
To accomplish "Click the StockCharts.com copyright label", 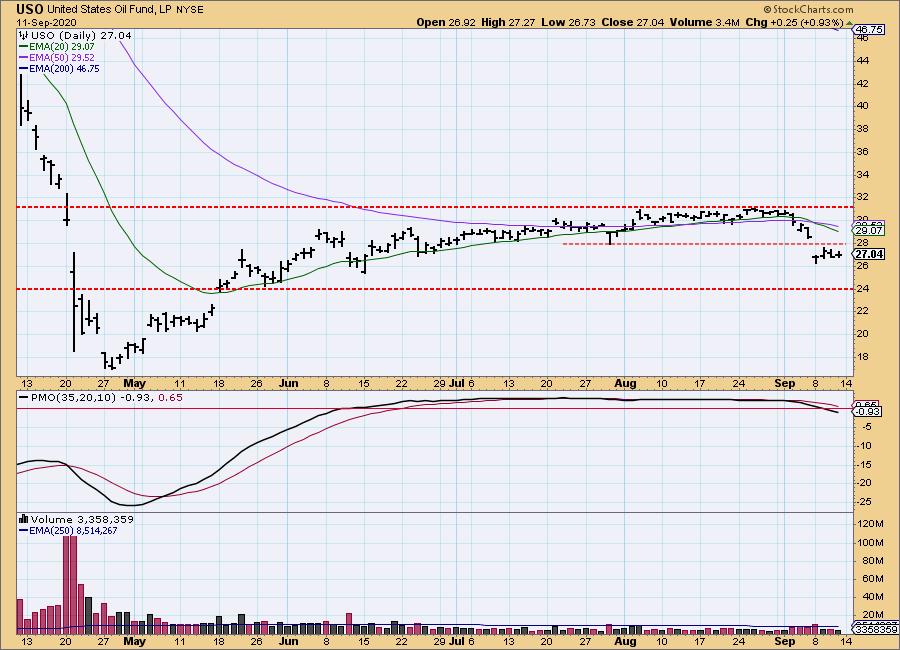I will (x=808, y=9).
